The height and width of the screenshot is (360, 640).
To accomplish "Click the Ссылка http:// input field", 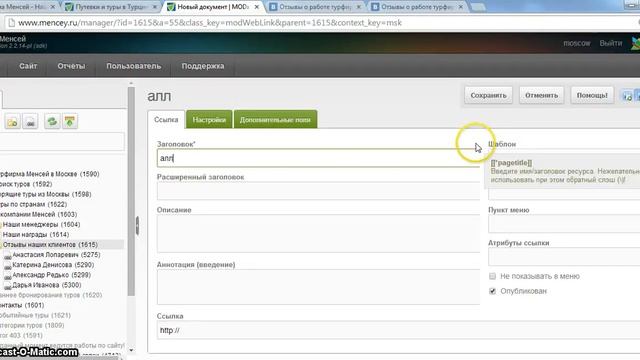I will click(398, 330).
